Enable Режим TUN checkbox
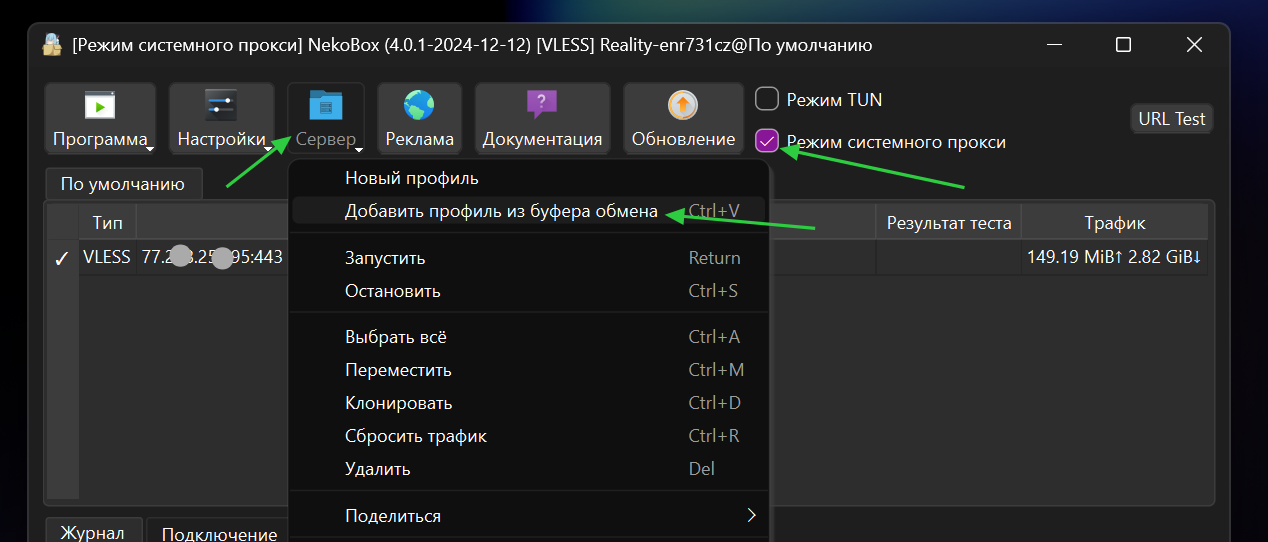This screenshot has width=1268, height=542. tap(767, 99)
